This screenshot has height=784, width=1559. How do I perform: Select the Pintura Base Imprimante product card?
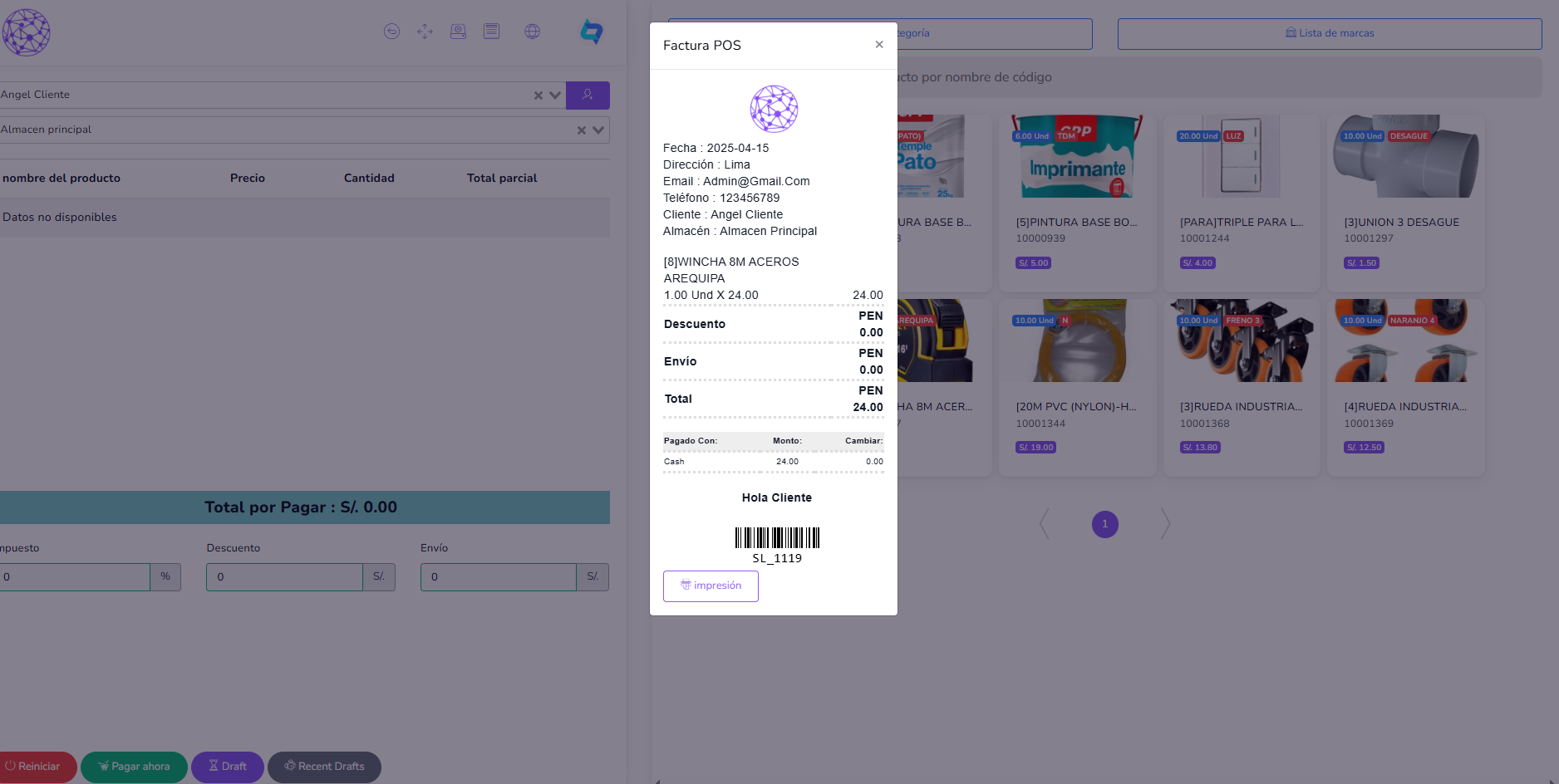pos(1077,203)
